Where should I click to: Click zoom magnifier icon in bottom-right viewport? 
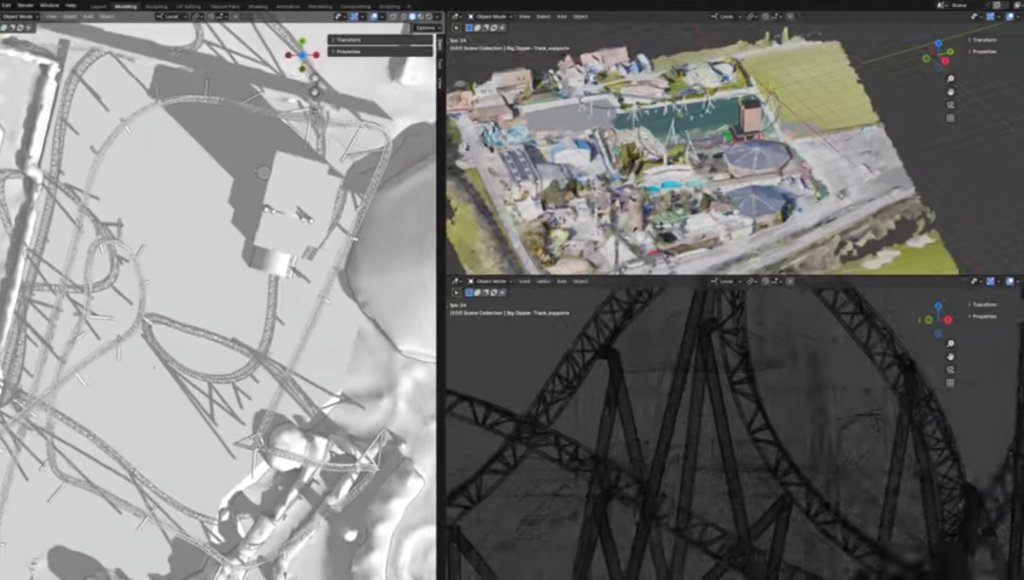pos(949,343)
